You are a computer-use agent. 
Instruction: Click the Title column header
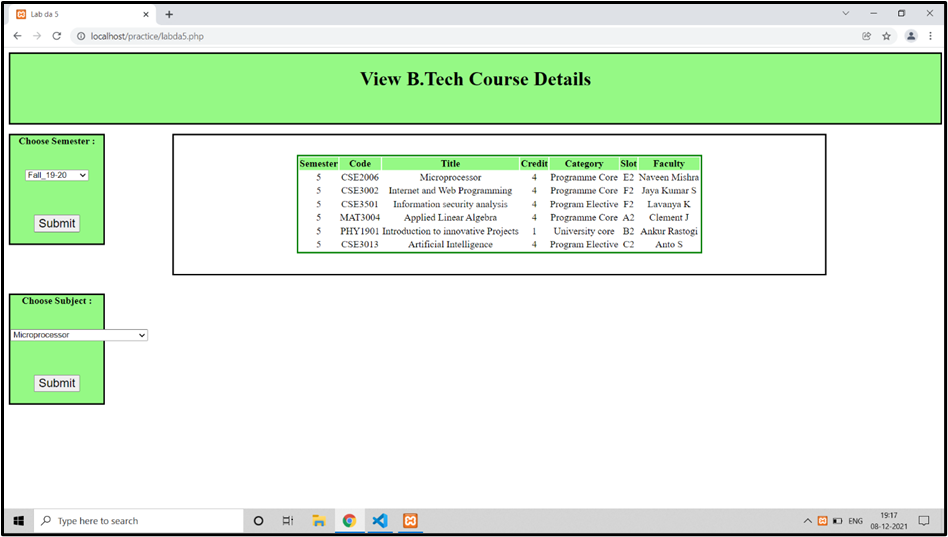coord(450,163)
